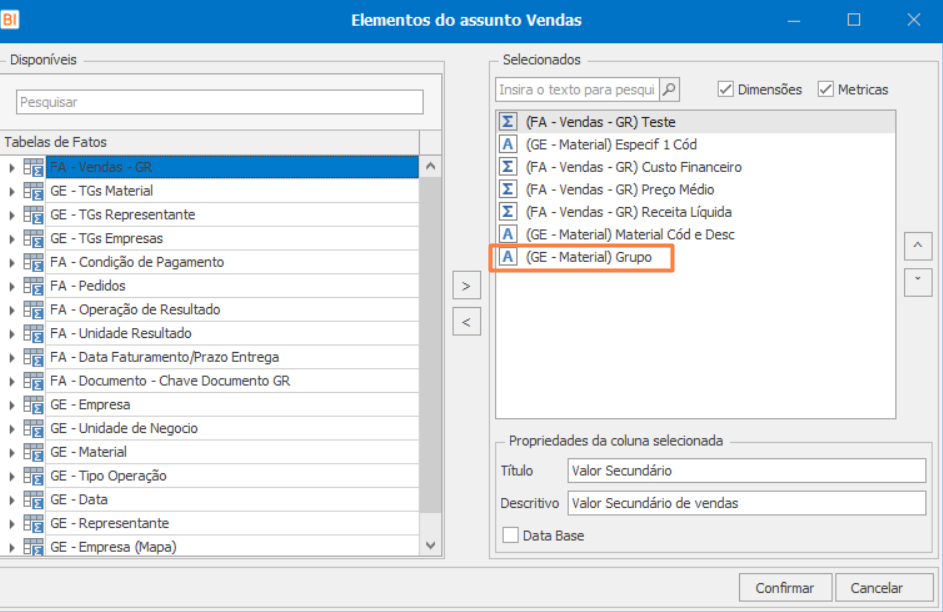Image resolution: width=943 pixels, height=612 pixels.
Task: Move selected item down with the arrow button
Action: click(x=917, y=282)
